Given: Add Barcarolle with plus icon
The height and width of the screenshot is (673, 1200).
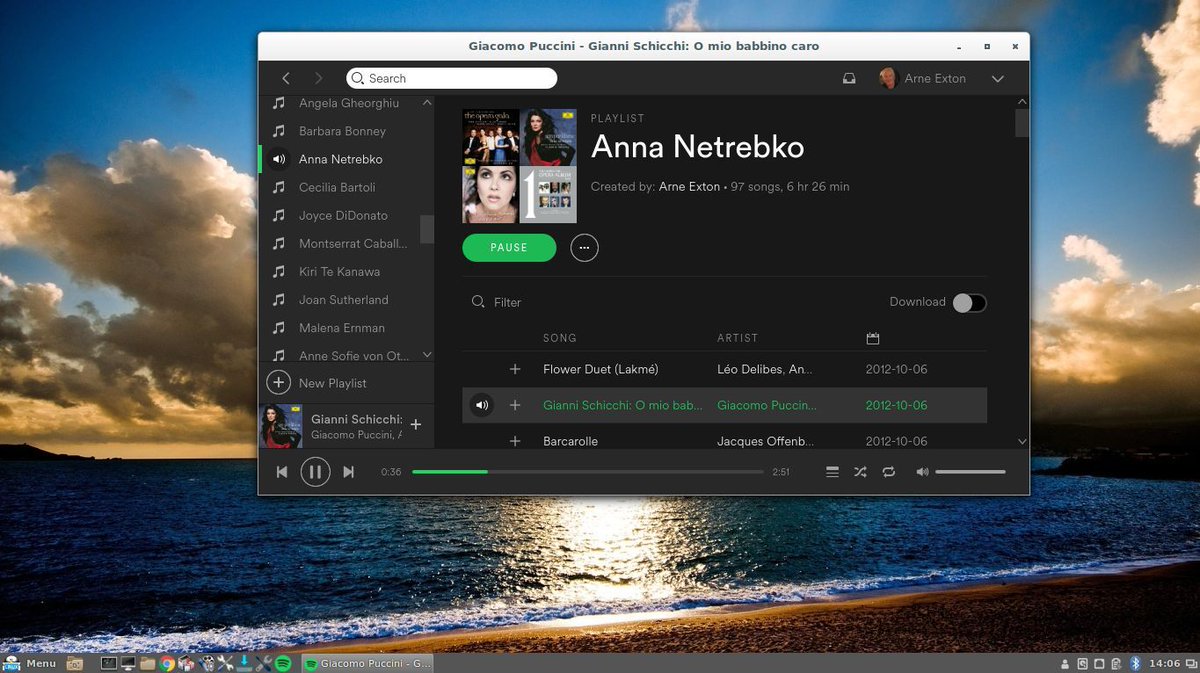Looking at the screenshot, I should tap(515, 441).
